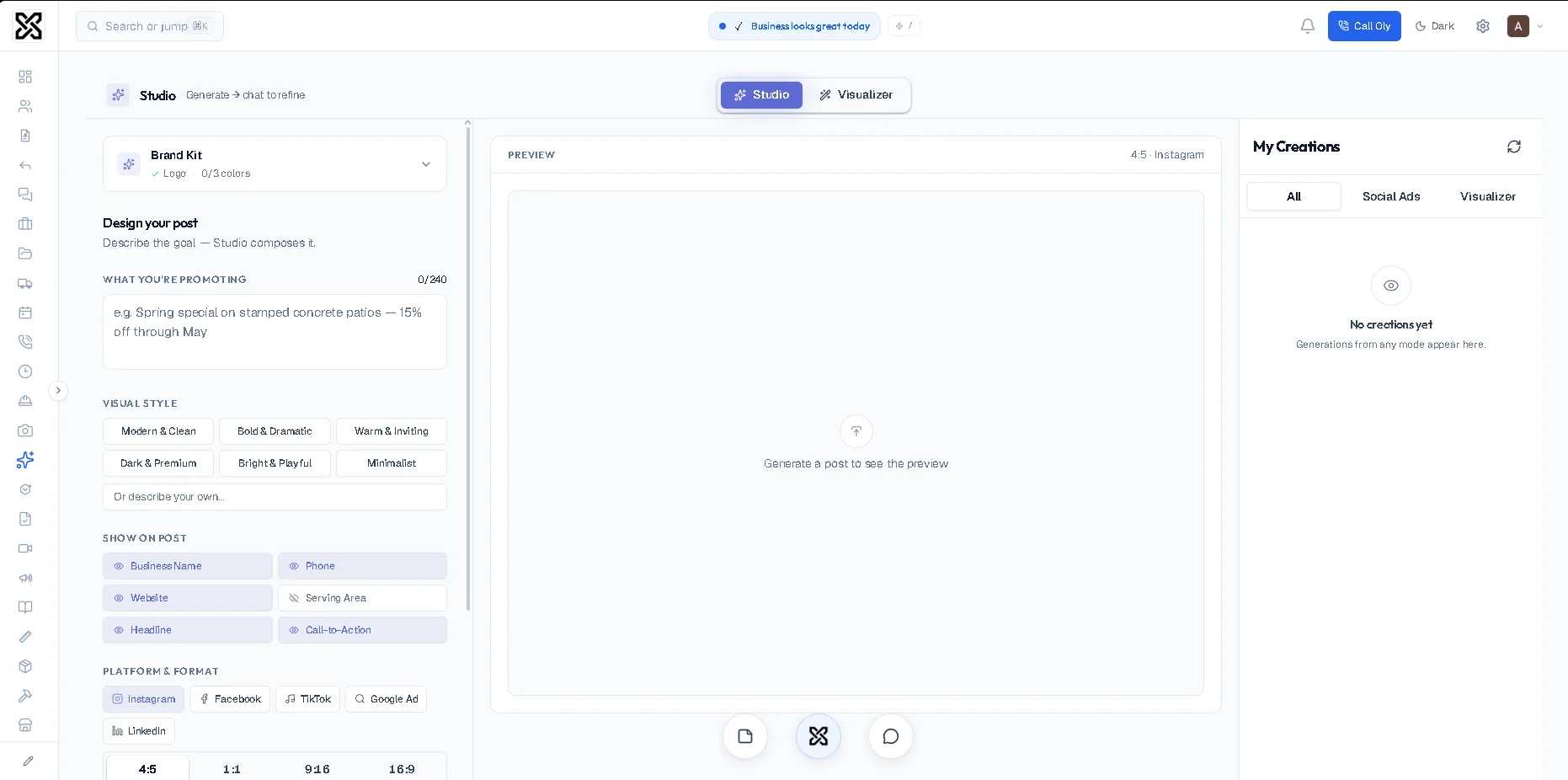Switch to the Studio tab
The height and width of the screenshot is (780, 1568).
point(761,95)
